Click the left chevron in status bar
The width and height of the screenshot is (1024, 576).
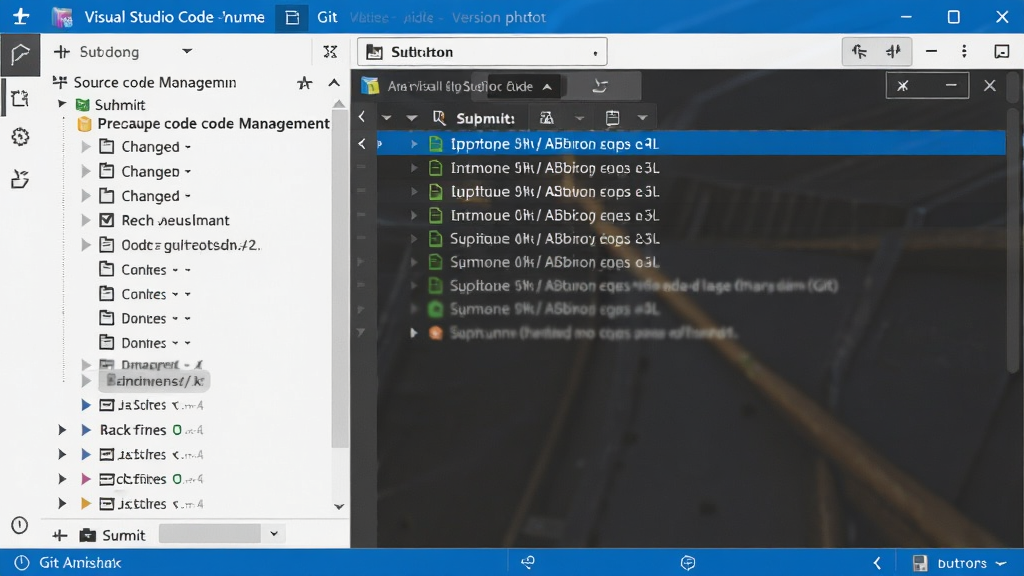[877, 563]
